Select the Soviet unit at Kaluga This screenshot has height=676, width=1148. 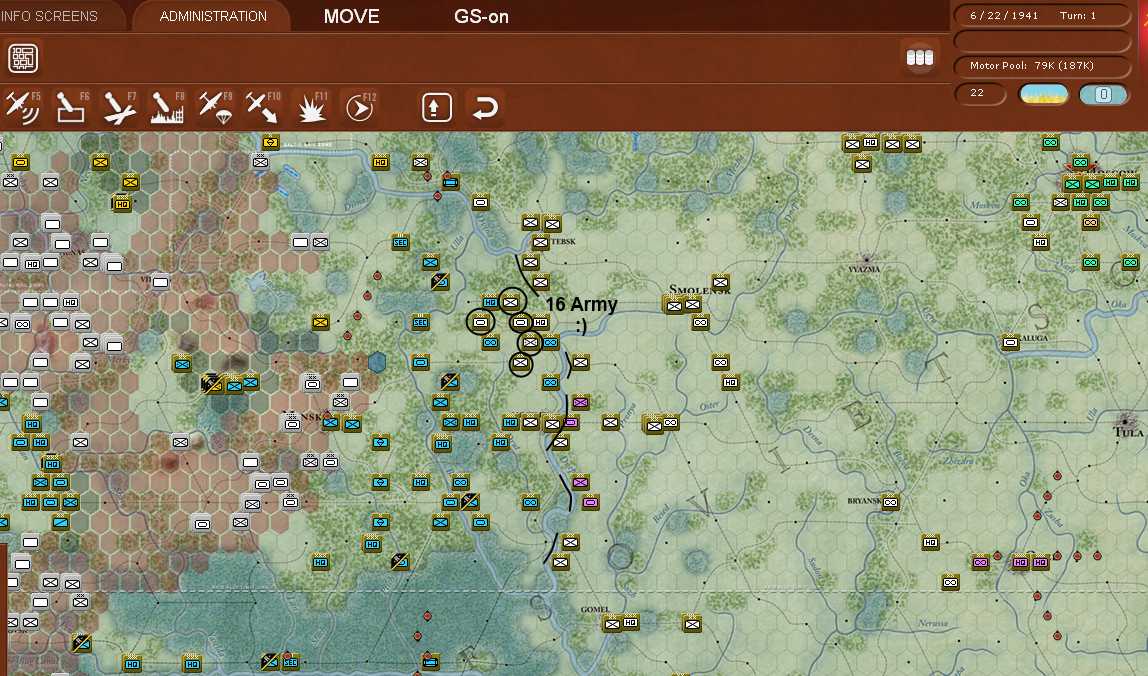(1010, 342)
